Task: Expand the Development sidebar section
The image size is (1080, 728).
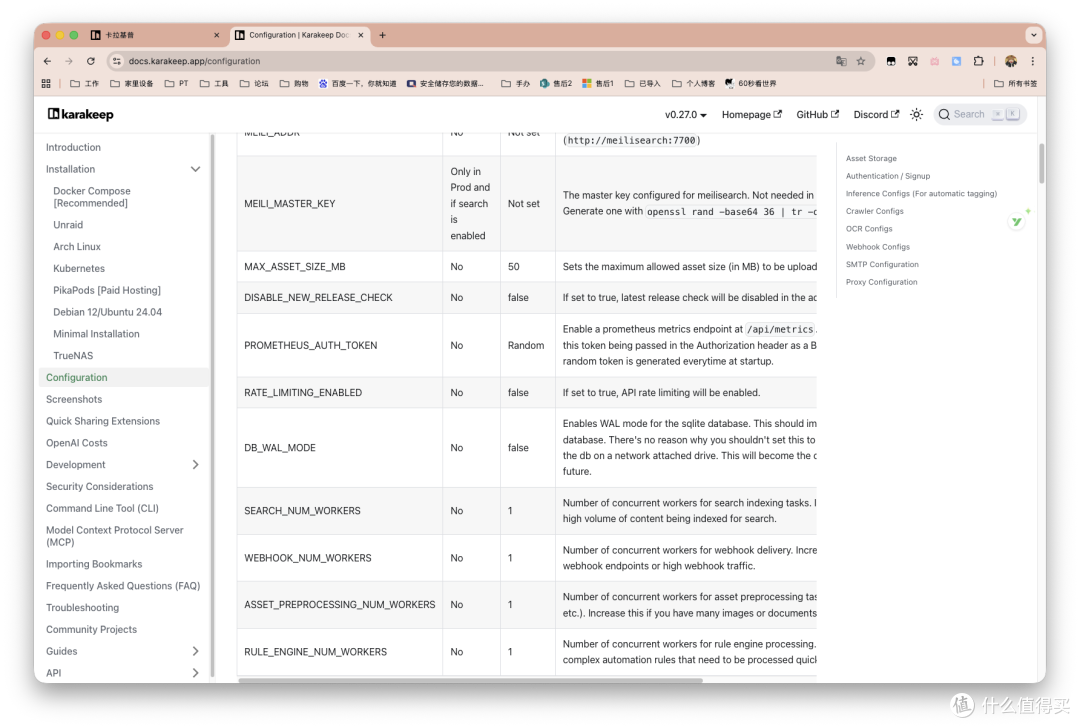Action: pyautogui.click(x=196, y=465)
